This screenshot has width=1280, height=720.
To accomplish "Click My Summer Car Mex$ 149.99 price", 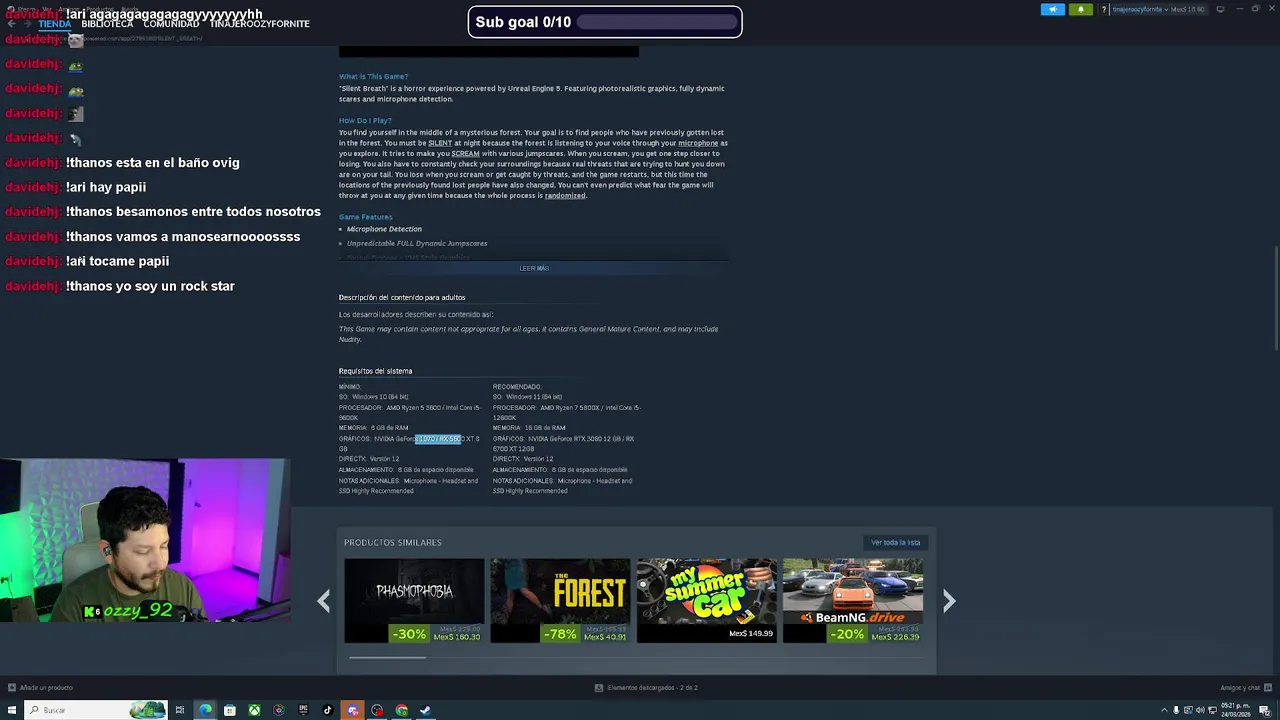I will tap(751, 633).
